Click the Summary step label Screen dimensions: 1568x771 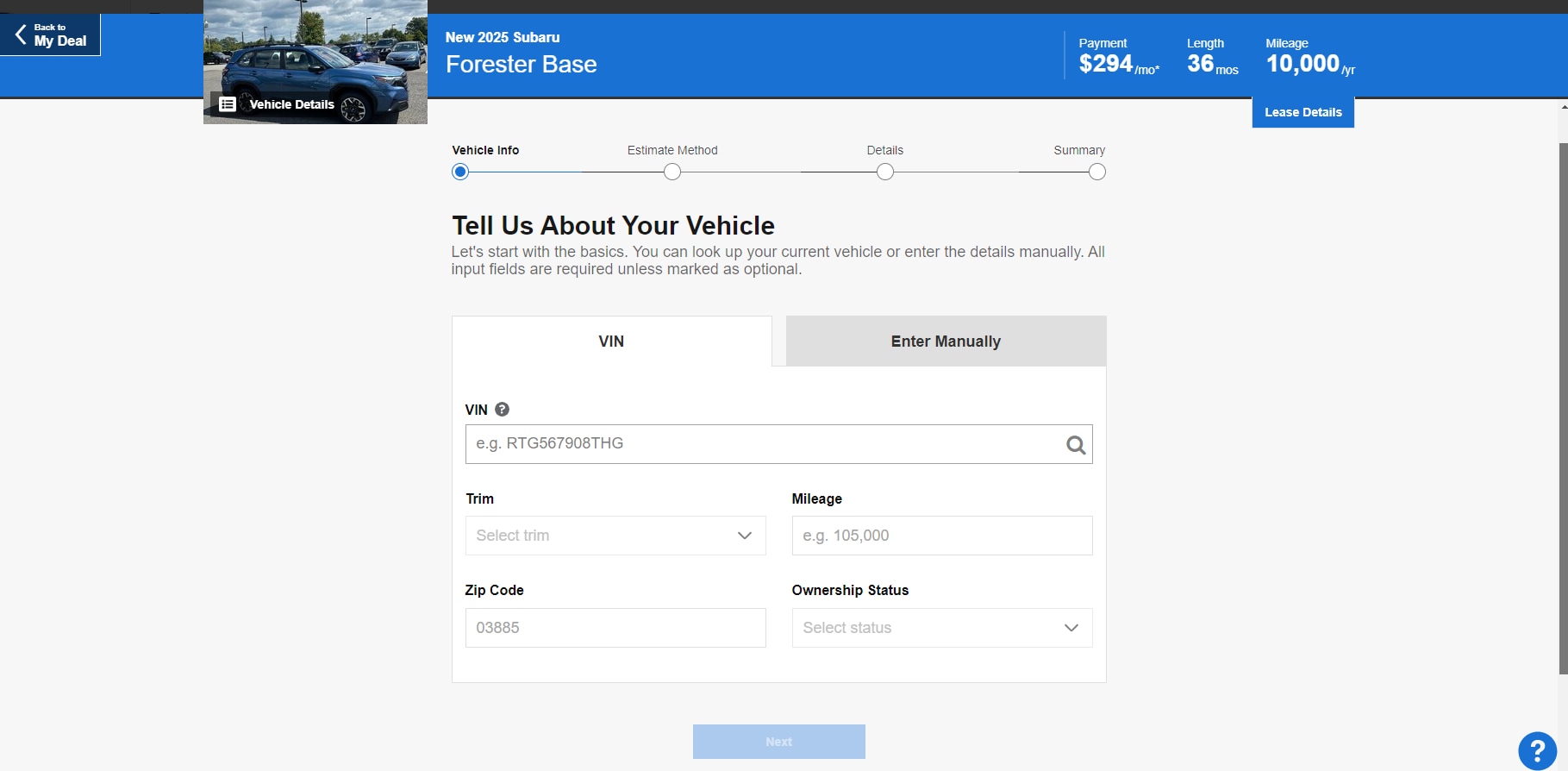coord(1079,150)
